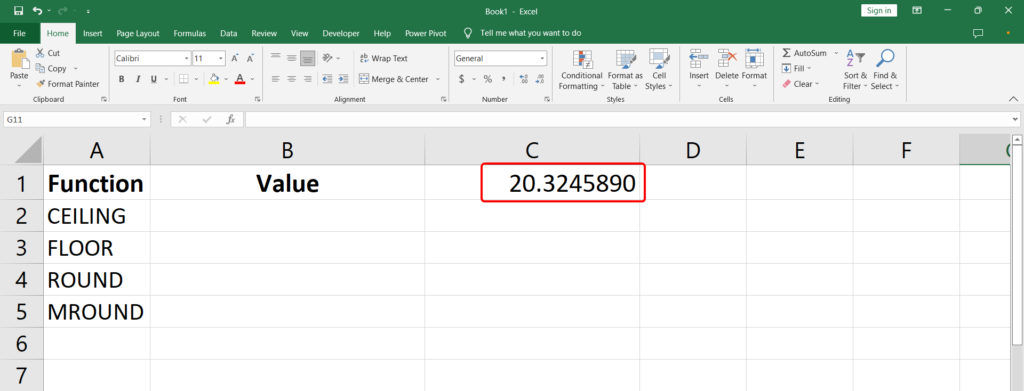Copy the selection
The image size is (1024, 391).
pyautogui.click(x=51, y=69)
